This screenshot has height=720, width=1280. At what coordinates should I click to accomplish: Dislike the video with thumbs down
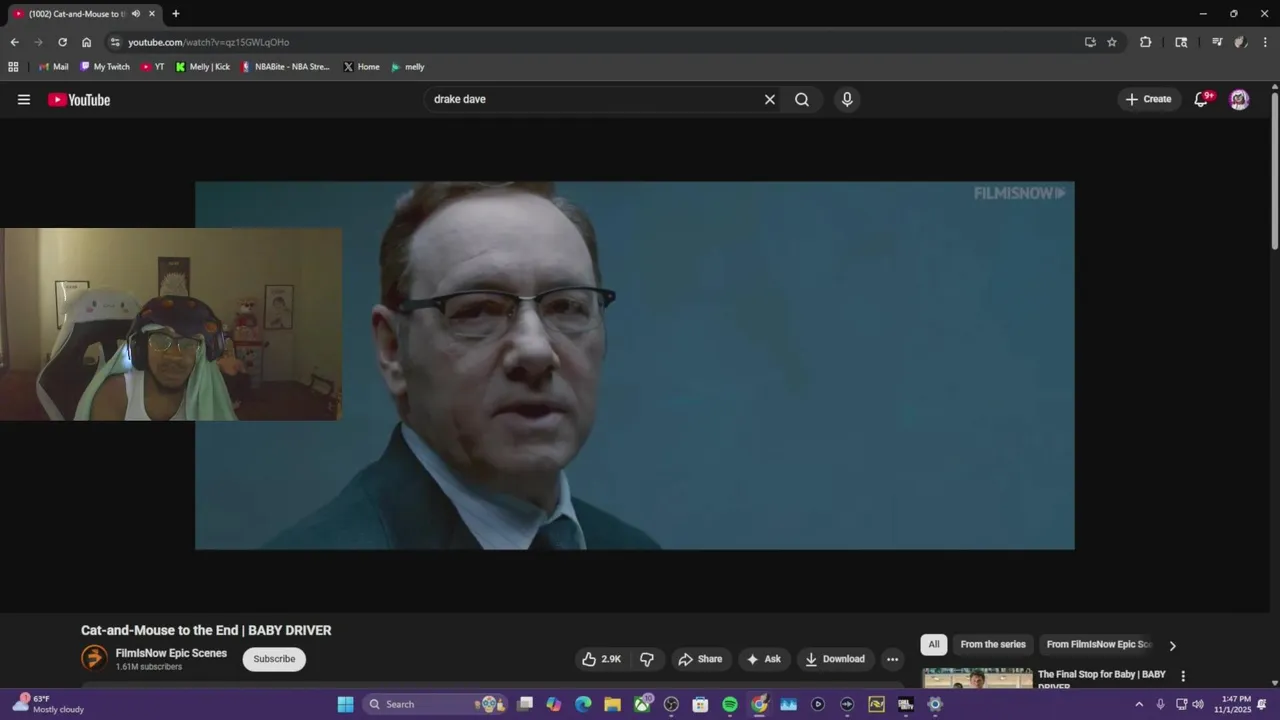[x=647, y=659]
